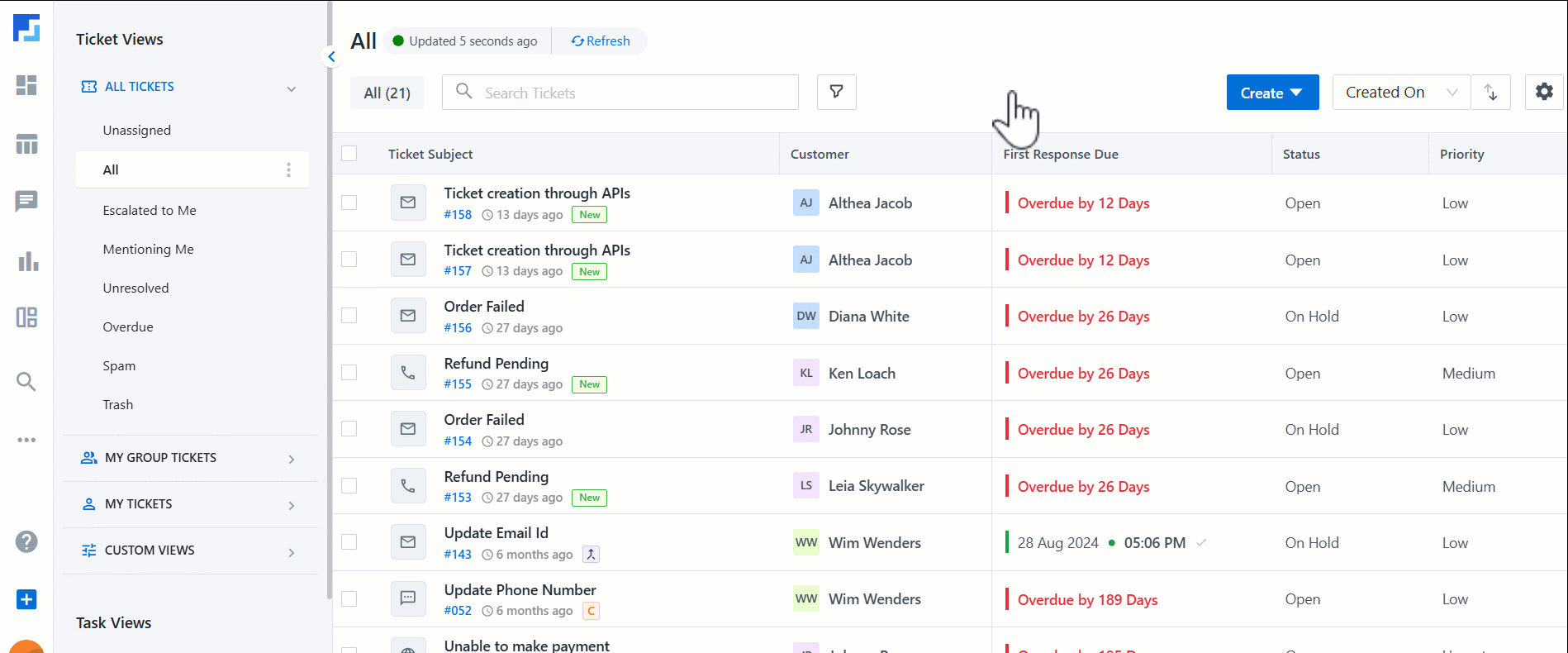Select checkbox for ticket #158

tap(349, 203)
